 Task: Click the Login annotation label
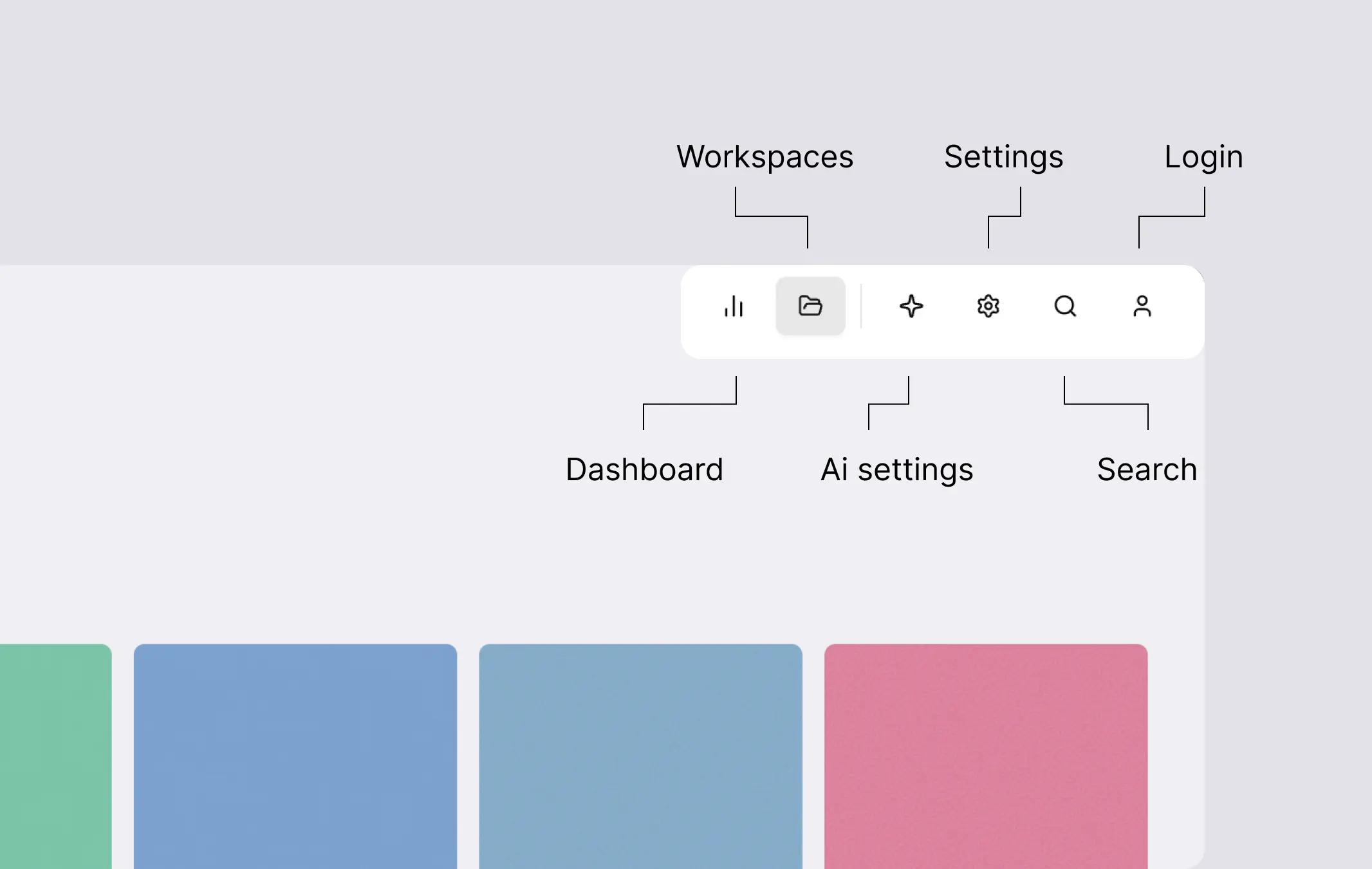tap(1204, 157)
